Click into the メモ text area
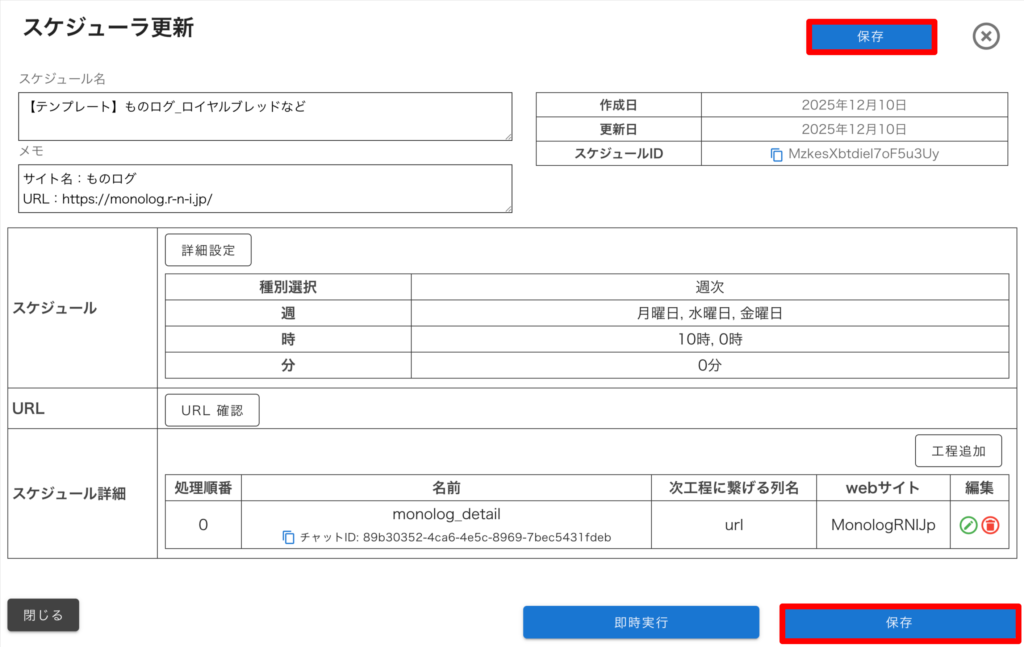This screenshot has height=647, width=1024. tap(265, 188)
